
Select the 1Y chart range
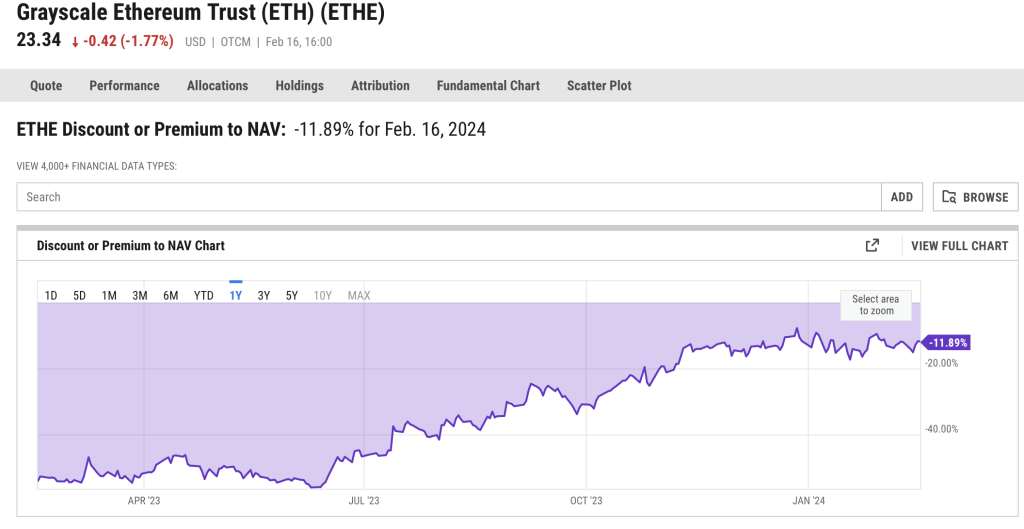[x=236, y=295]
